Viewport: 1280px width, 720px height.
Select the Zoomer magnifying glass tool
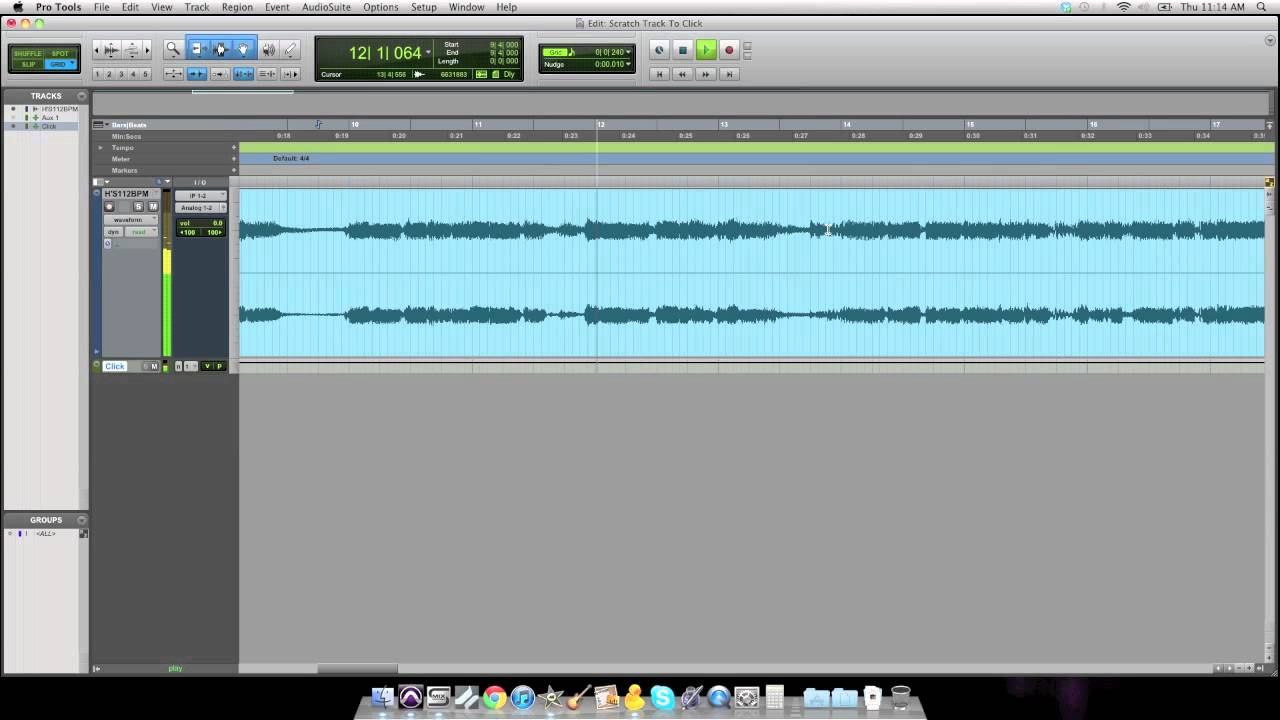pyautogui.click(x=173, y=49)
